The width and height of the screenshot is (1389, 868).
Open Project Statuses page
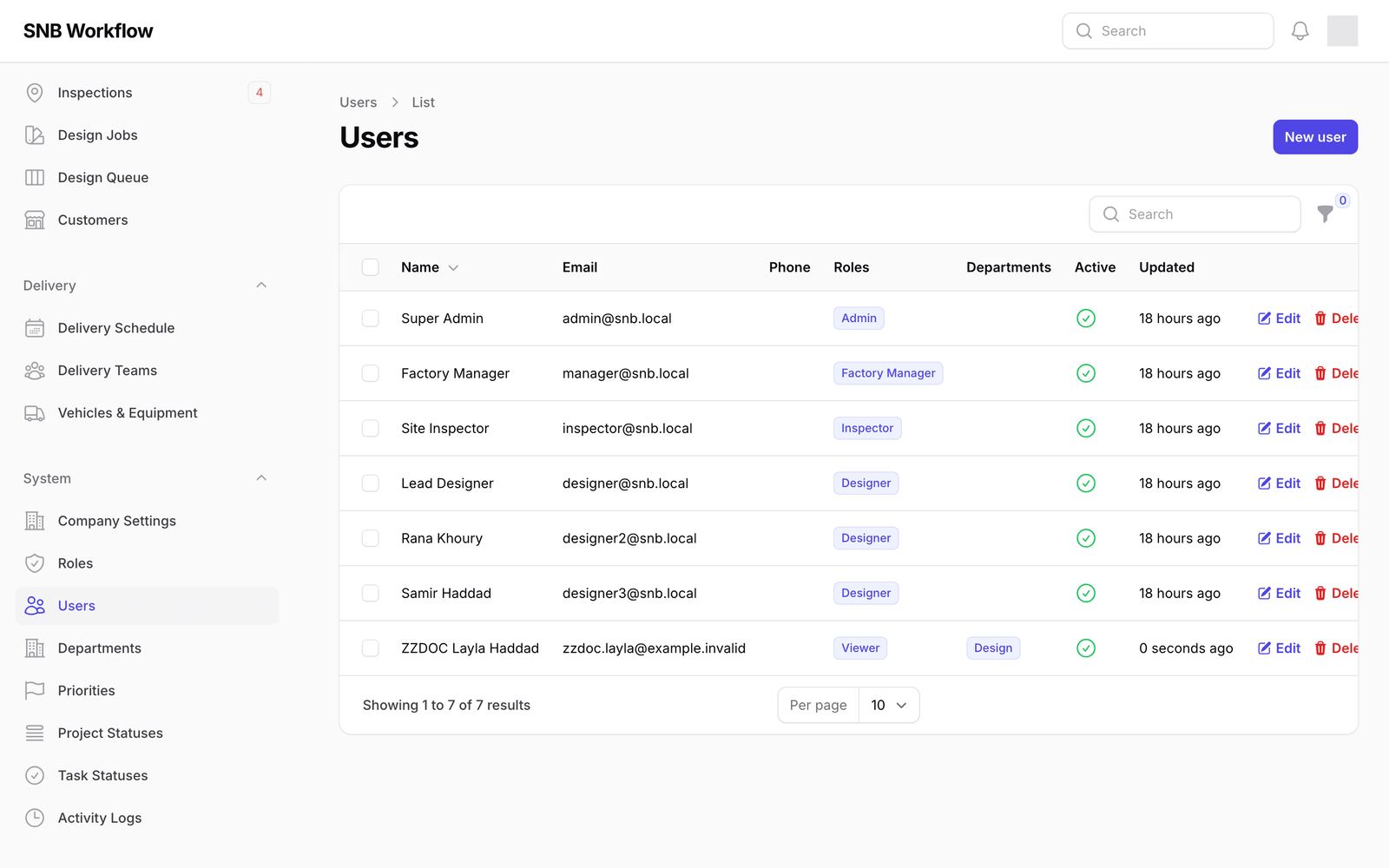point(147,733)
